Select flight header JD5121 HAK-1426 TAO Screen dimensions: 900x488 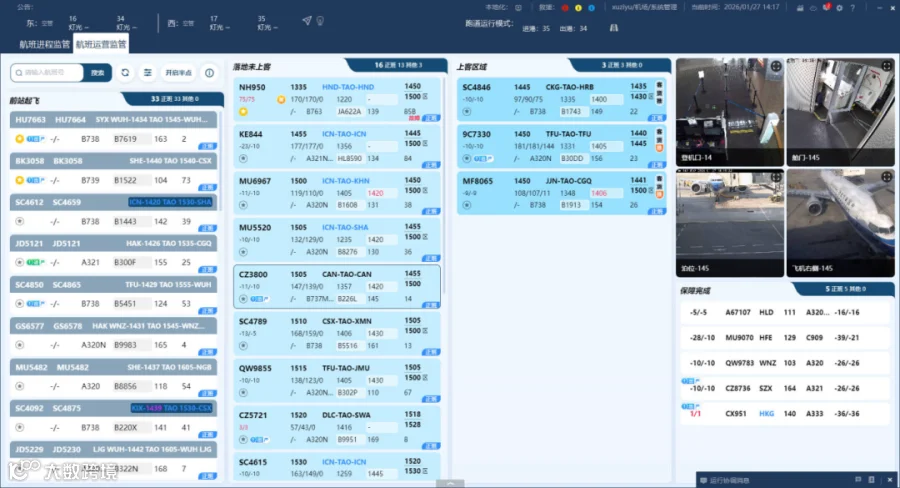113,243
